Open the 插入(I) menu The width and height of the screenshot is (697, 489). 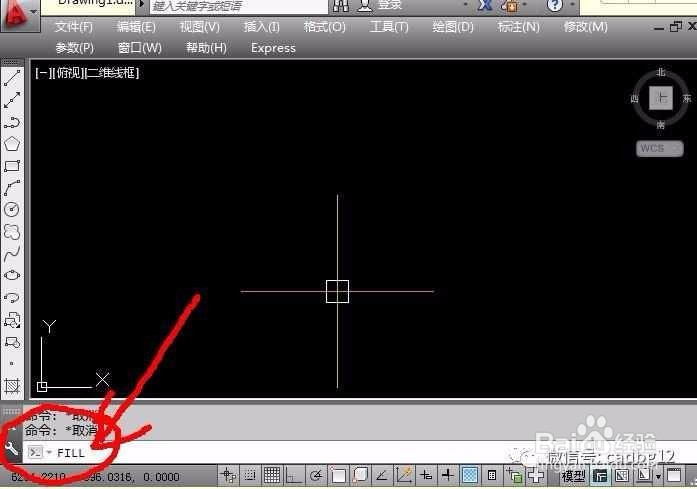click(x=261, y=27)
